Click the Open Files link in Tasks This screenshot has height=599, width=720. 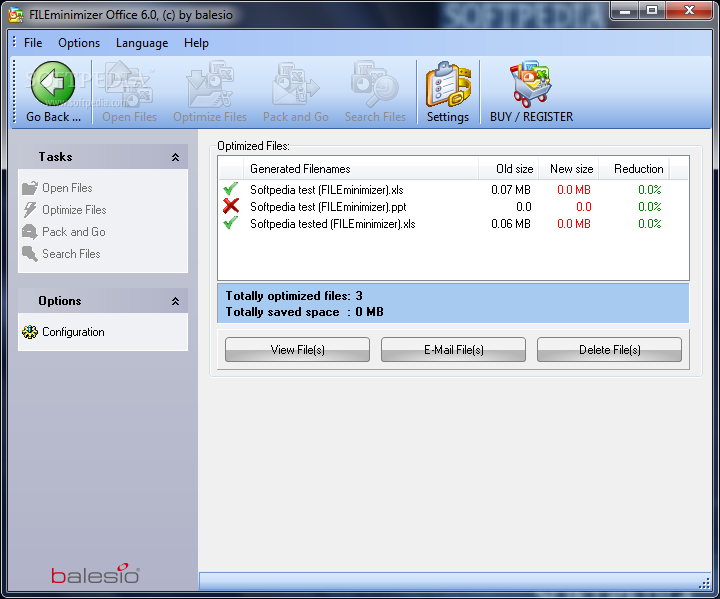click(x=67, y=188)
